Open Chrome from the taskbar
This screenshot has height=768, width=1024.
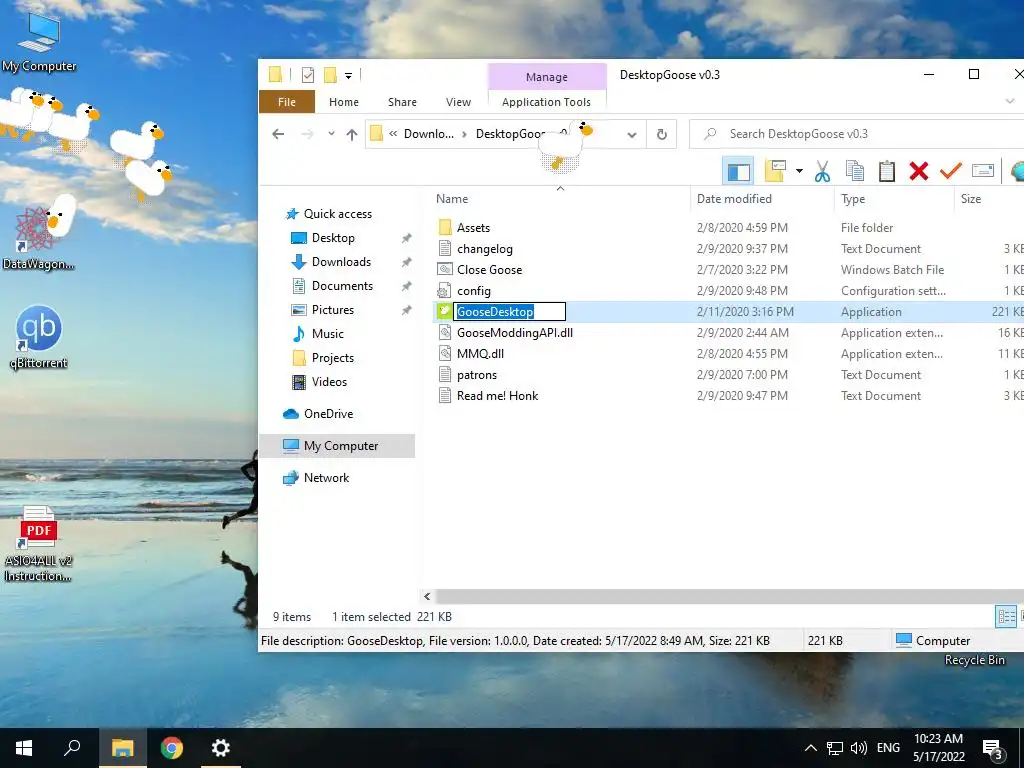(172, 748)
